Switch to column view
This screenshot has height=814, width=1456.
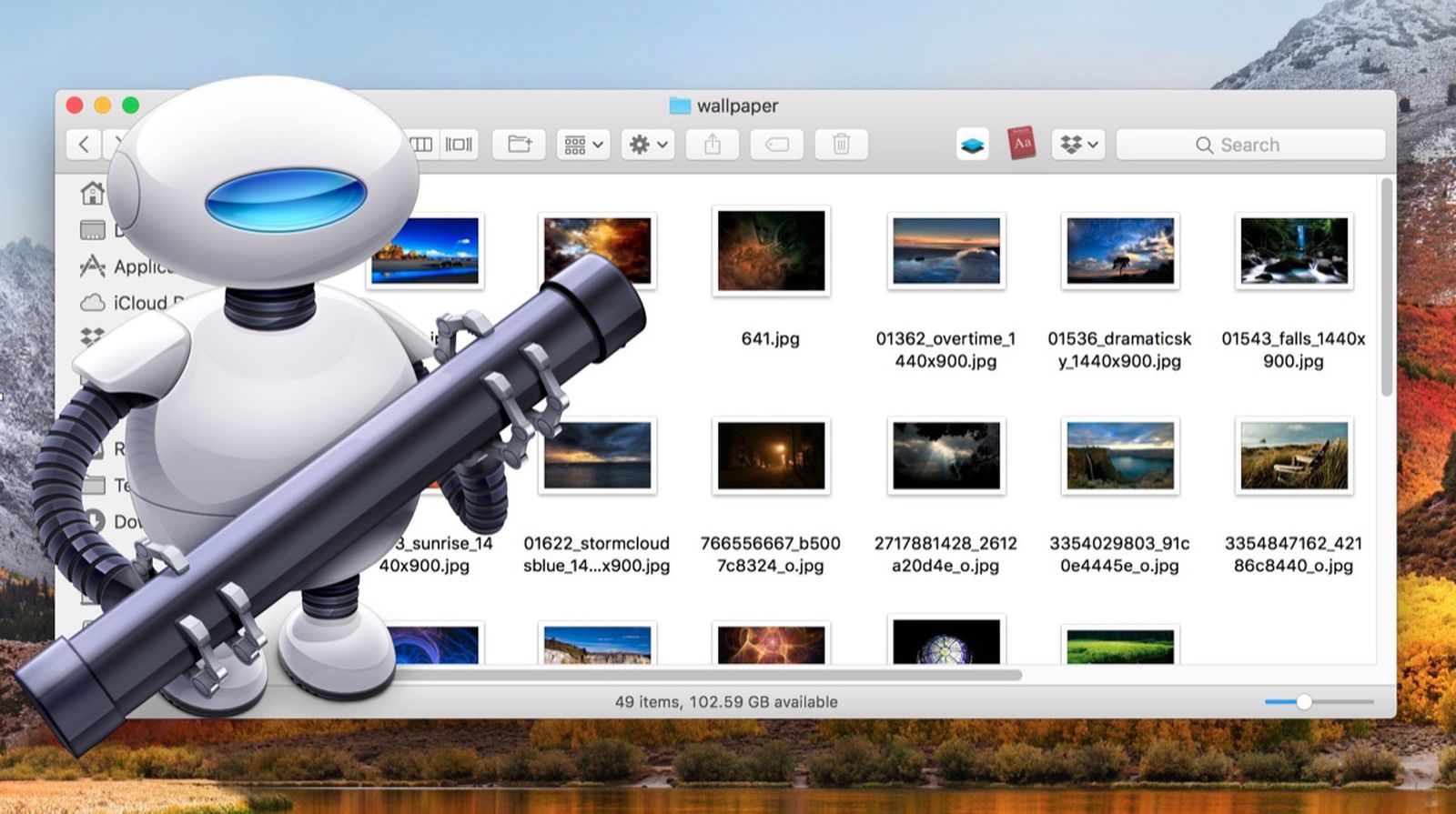pos(421,145)
